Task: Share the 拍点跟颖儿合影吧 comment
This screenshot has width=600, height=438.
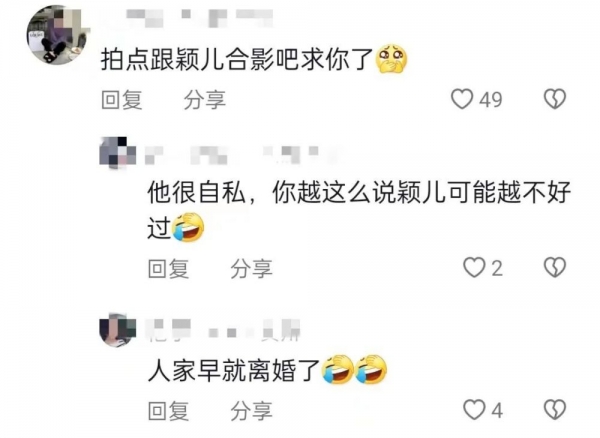Action: (205, 100)
